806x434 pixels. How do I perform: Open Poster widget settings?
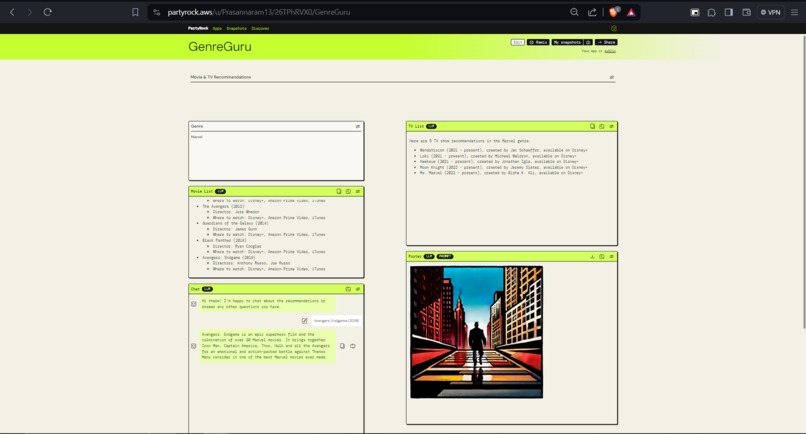[x=611, y=256]
